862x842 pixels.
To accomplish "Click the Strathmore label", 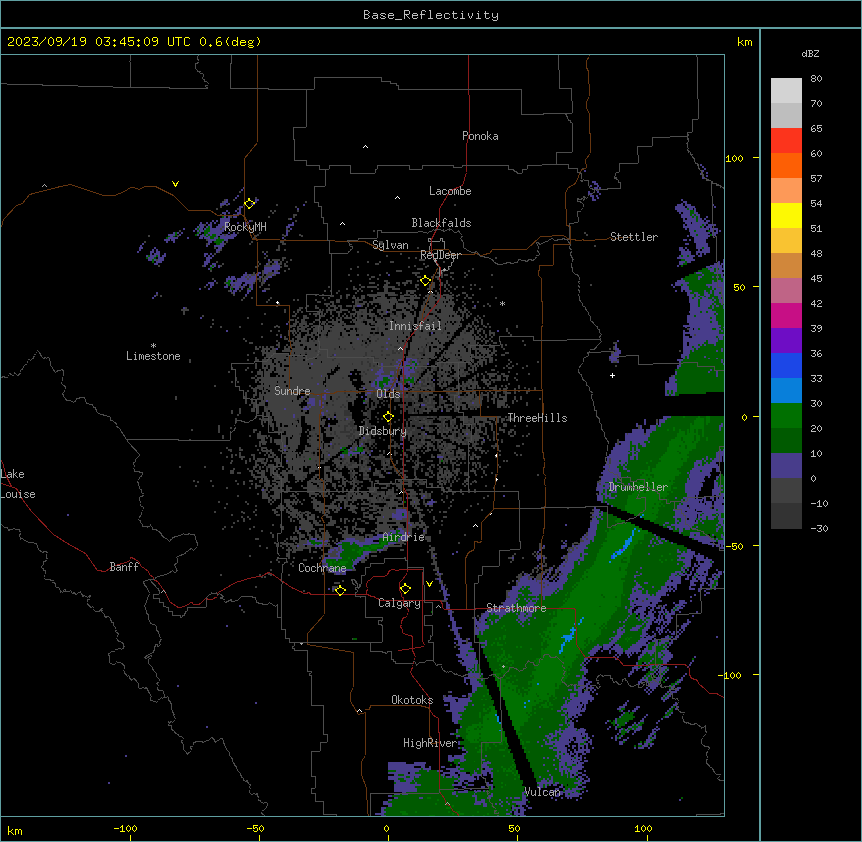I will (516, 608).
